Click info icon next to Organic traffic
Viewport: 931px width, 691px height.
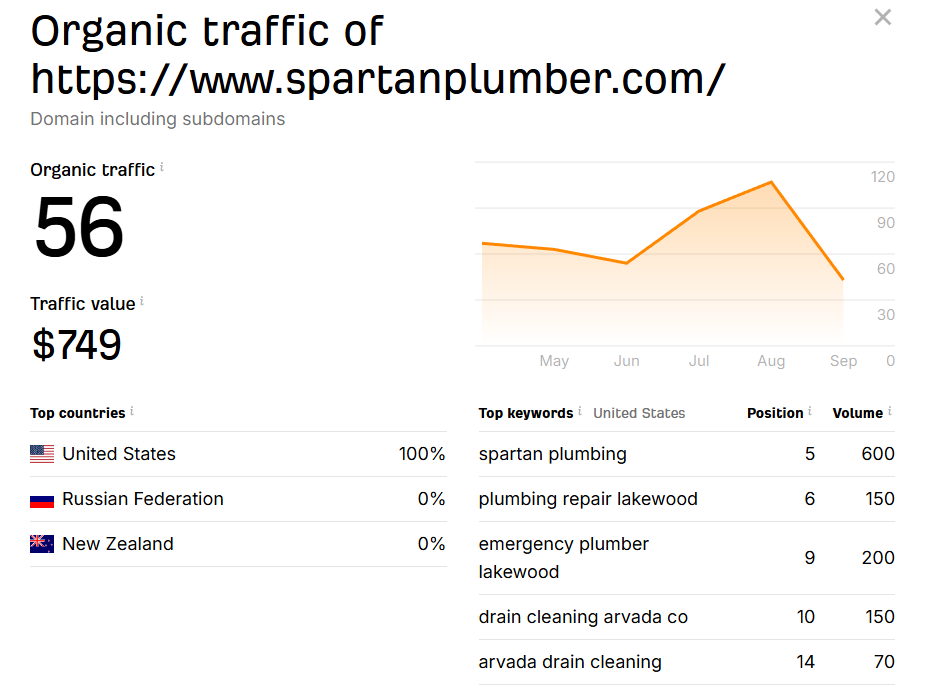pyautogui.click(x=162, y=168)
